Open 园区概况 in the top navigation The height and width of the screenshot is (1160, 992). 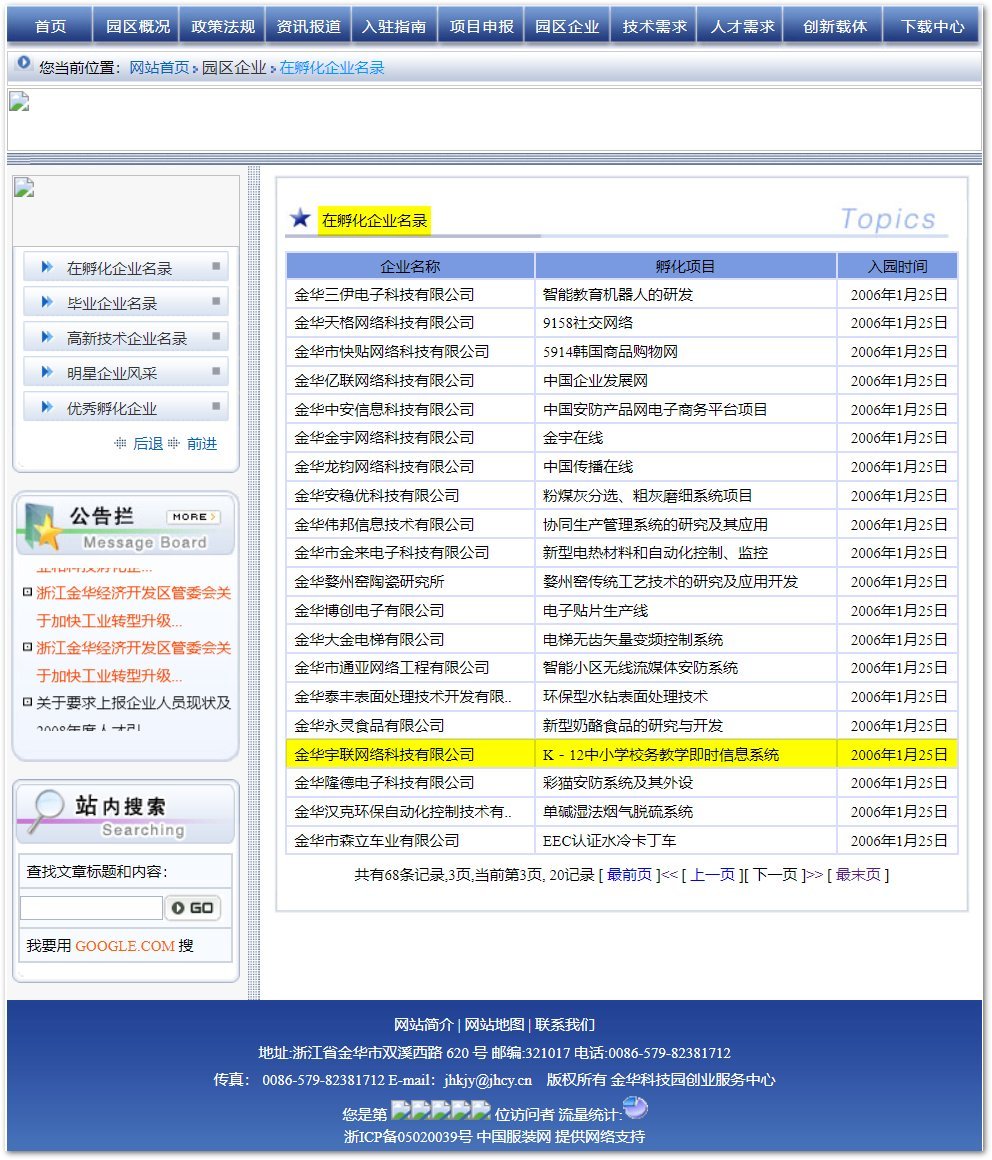tap(138, 27)
